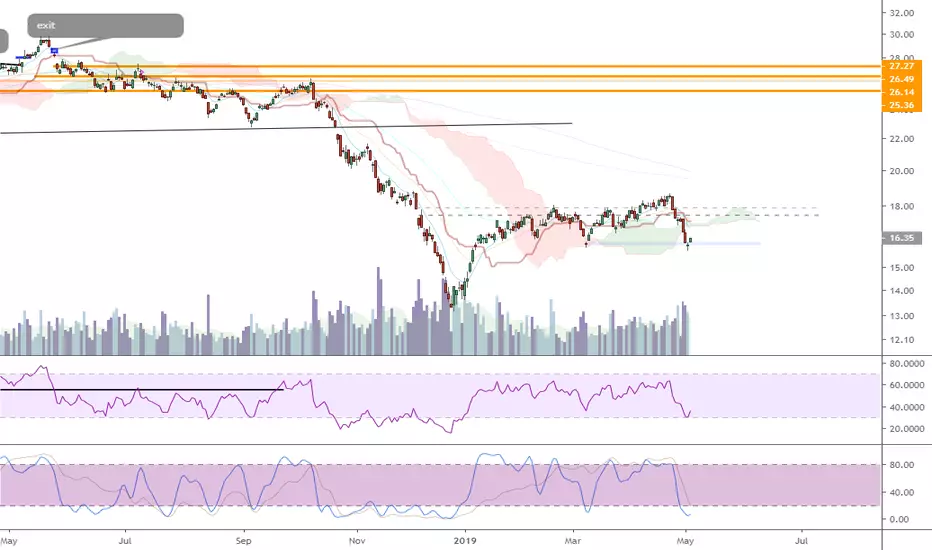This screenshot has width=932, height=550.
Task: Click the 22.00 price axis value
Action: click(901, 139)
